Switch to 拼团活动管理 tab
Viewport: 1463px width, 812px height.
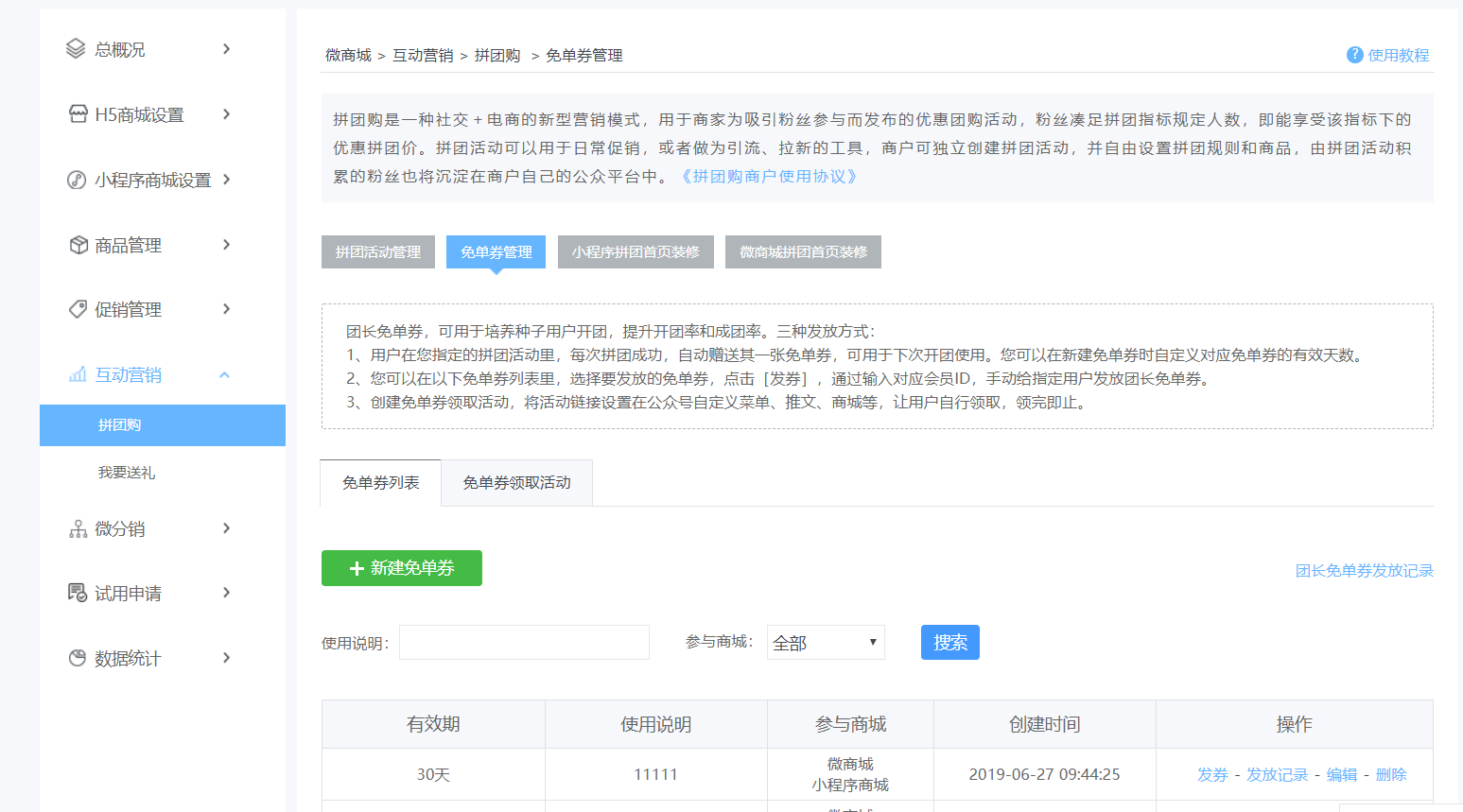click(378, 251)
